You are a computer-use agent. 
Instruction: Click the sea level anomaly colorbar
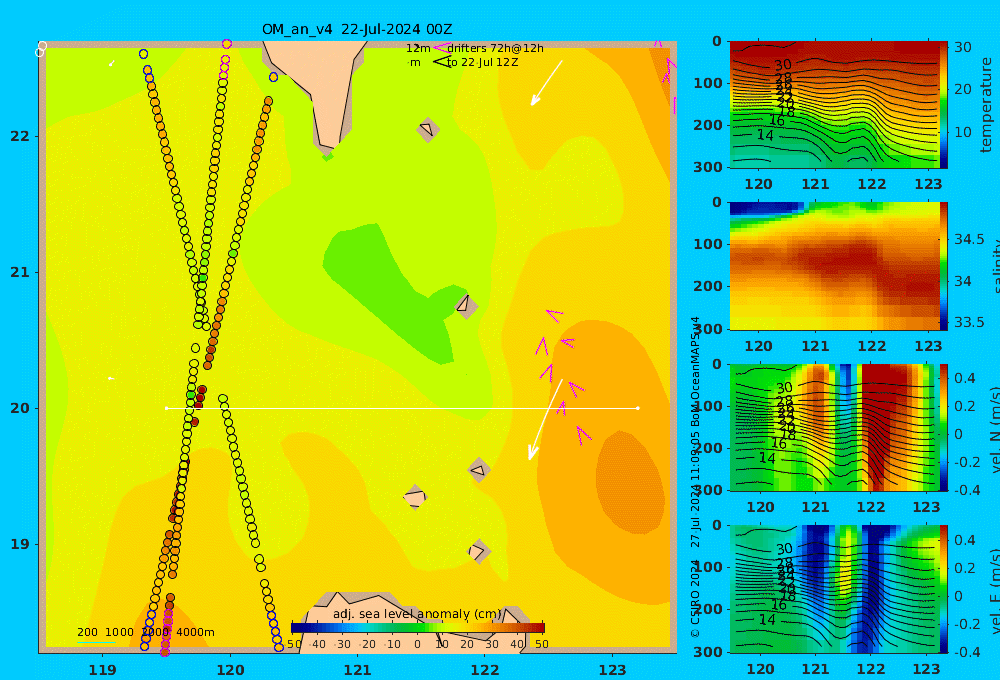(418, 628)
